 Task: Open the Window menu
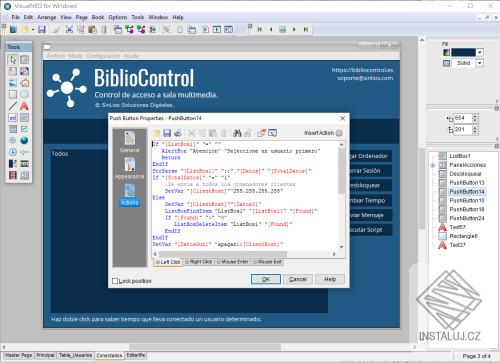click(158, 17)
